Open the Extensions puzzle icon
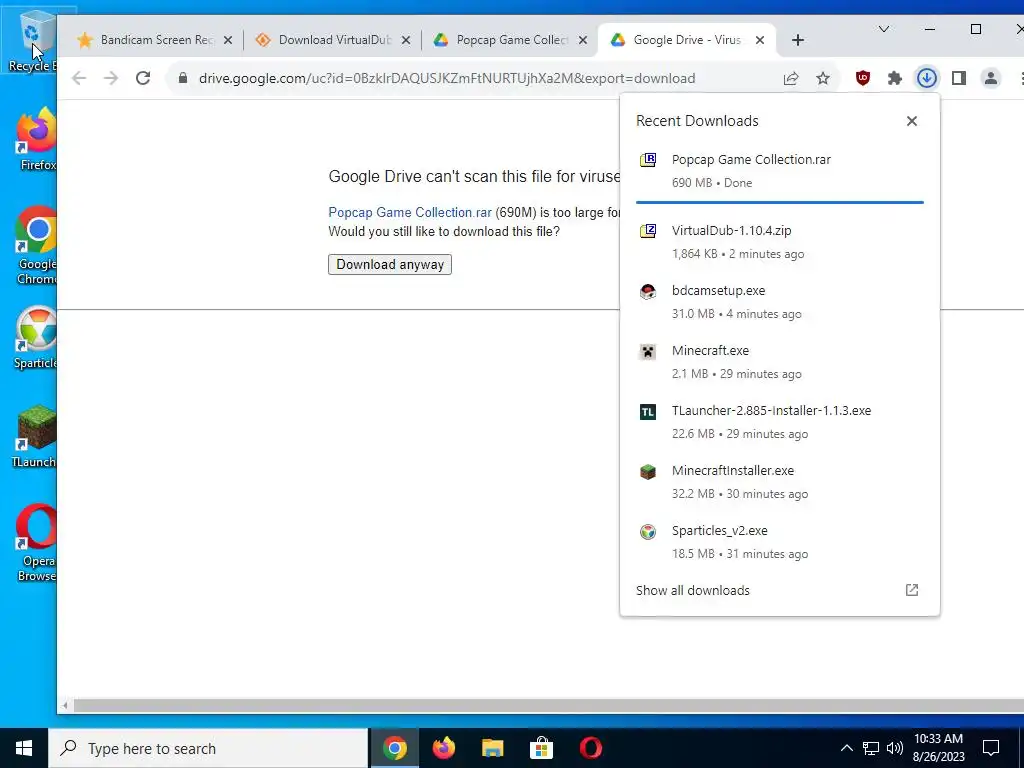The height and width of the screenshot is (768, 1024). pyautogui.click(x=895, y=78)
